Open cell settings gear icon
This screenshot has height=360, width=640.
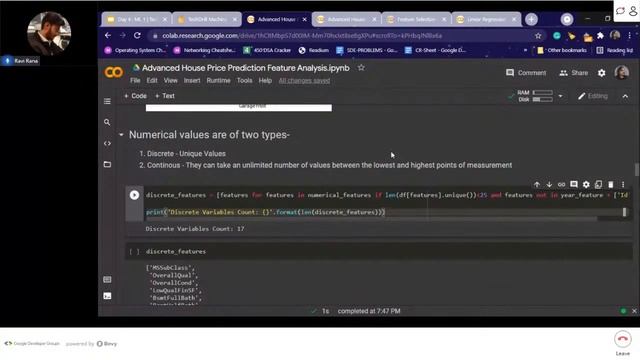(586, 184)
